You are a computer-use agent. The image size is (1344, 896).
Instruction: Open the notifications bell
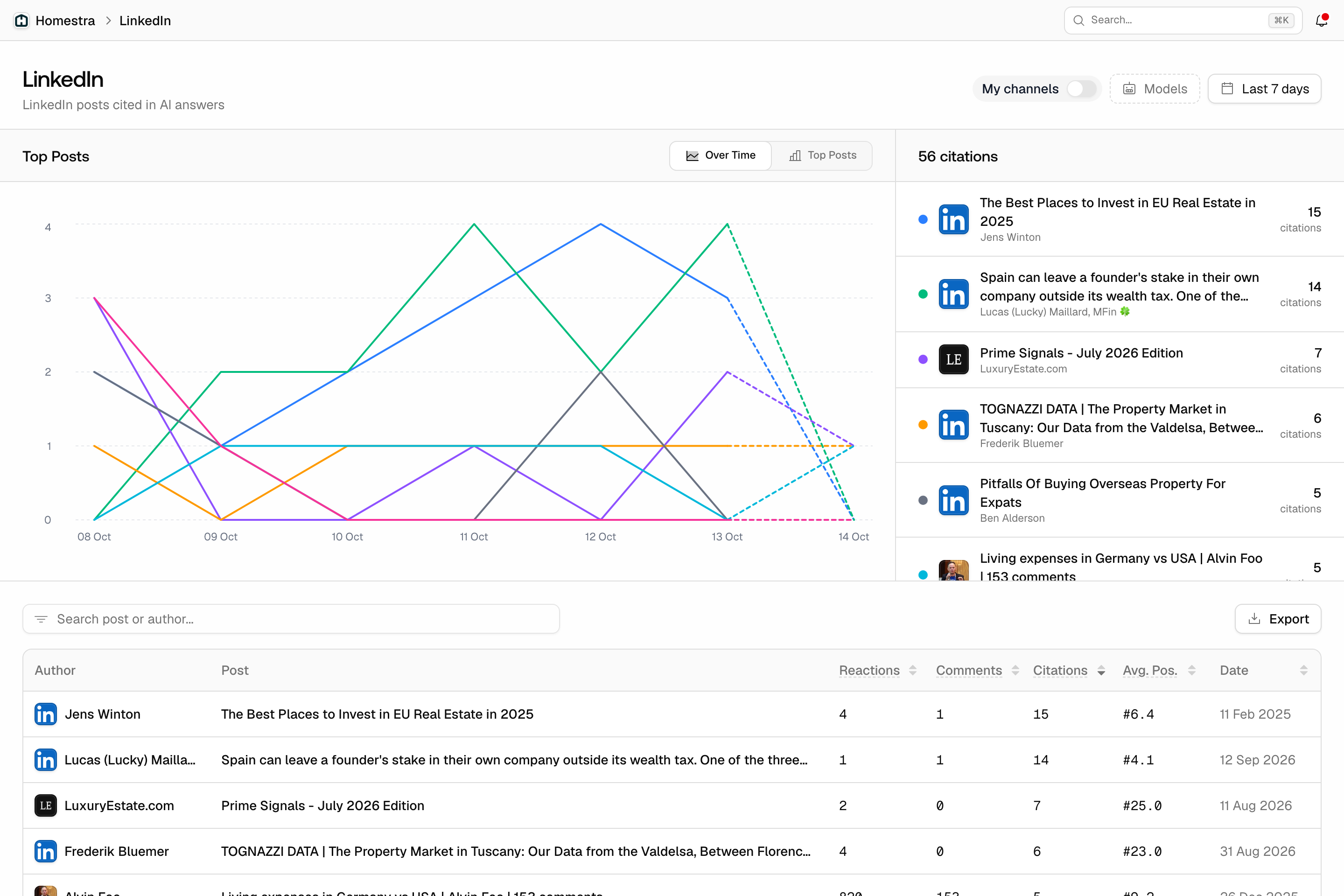[1321, 21]
